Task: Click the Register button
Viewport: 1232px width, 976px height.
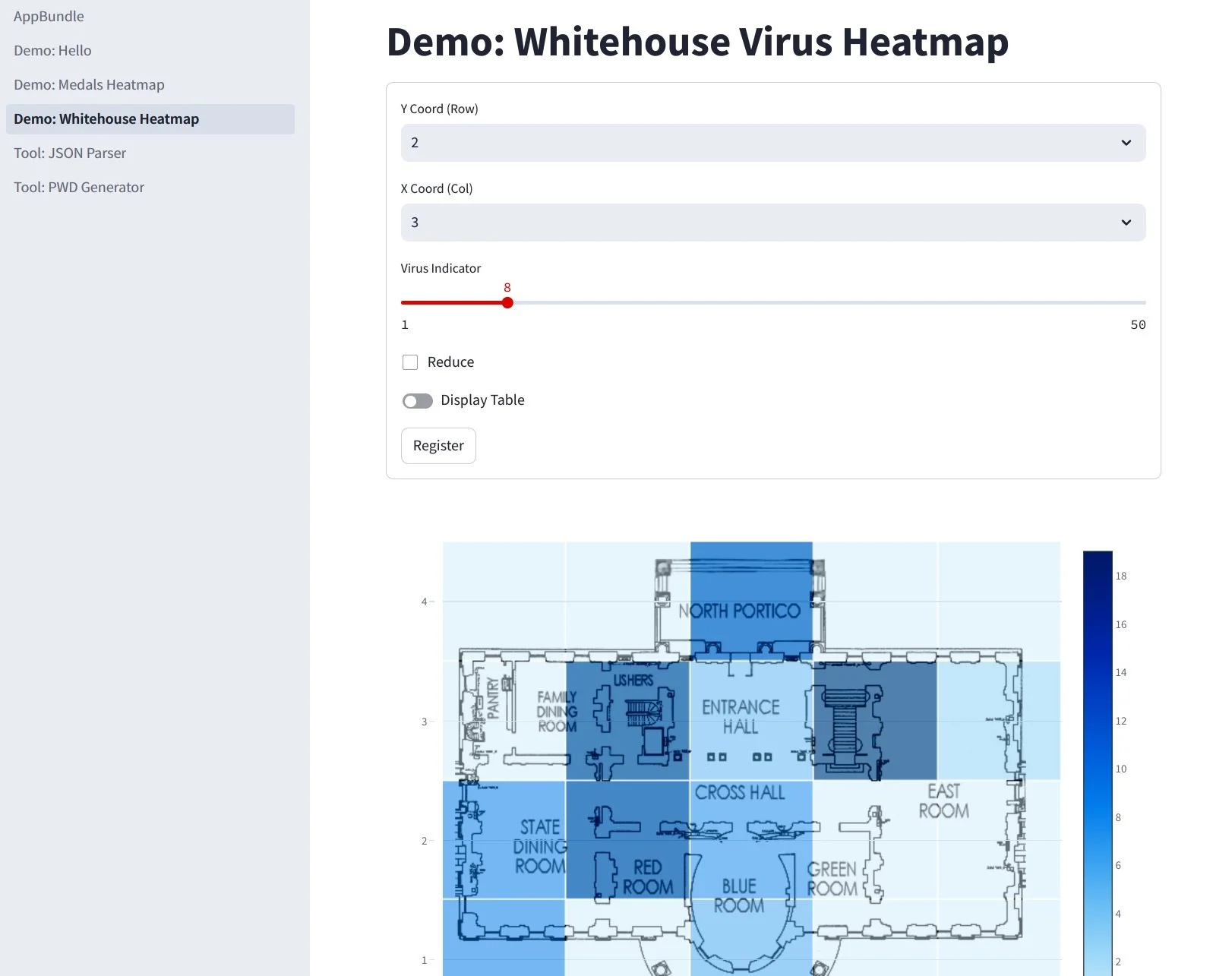Action: tap(438, 446)
